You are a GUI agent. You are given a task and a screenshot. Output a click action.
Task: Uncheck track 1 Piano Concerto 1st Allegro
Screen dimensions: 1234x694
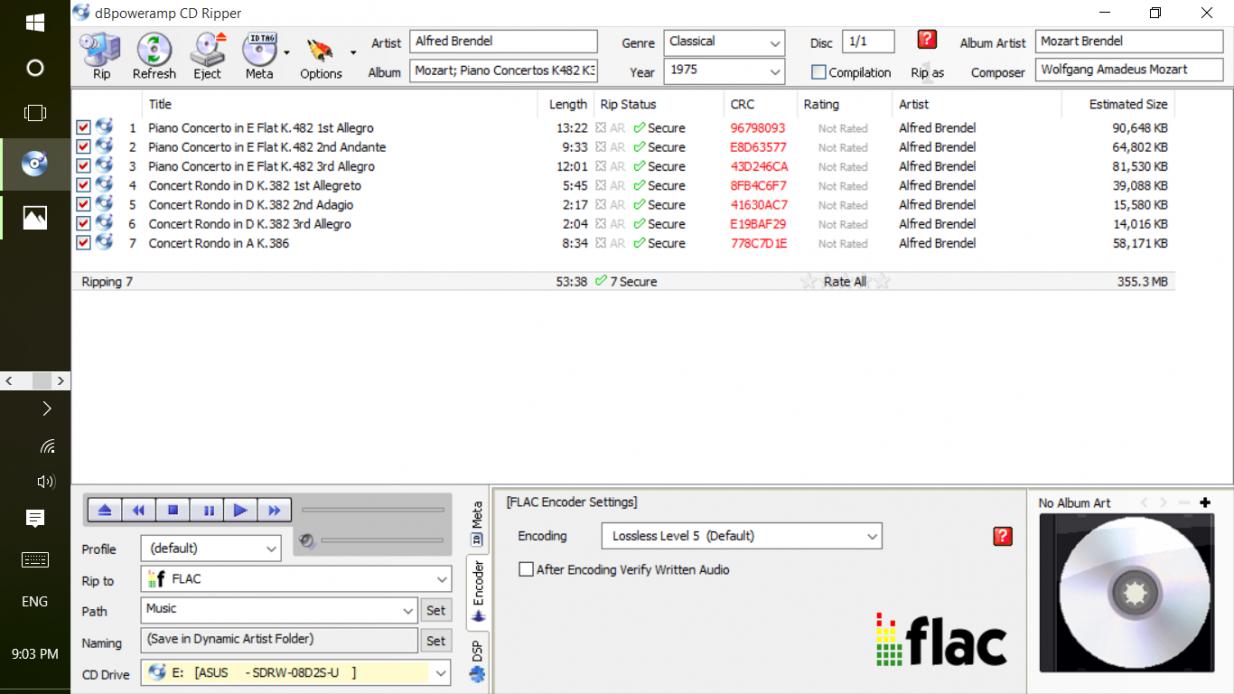click(84, 128)
